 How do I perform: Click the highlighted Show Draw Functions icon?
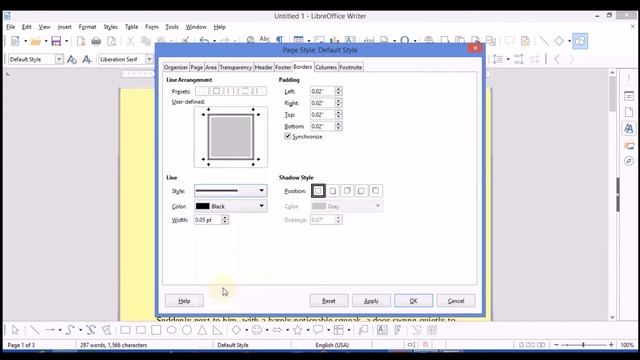pyautogui.click(x=580, y=41)
